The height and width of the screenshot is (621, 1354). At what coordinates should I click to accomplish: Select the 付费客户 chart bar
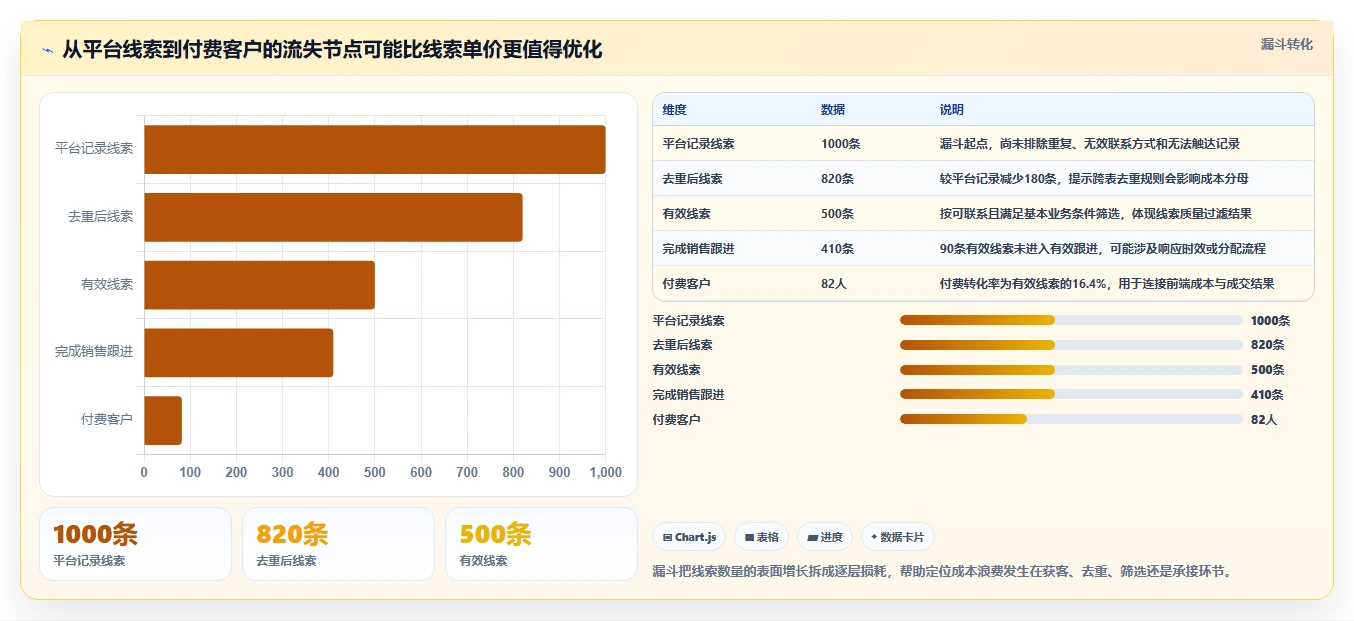click(x=163, y=420)
